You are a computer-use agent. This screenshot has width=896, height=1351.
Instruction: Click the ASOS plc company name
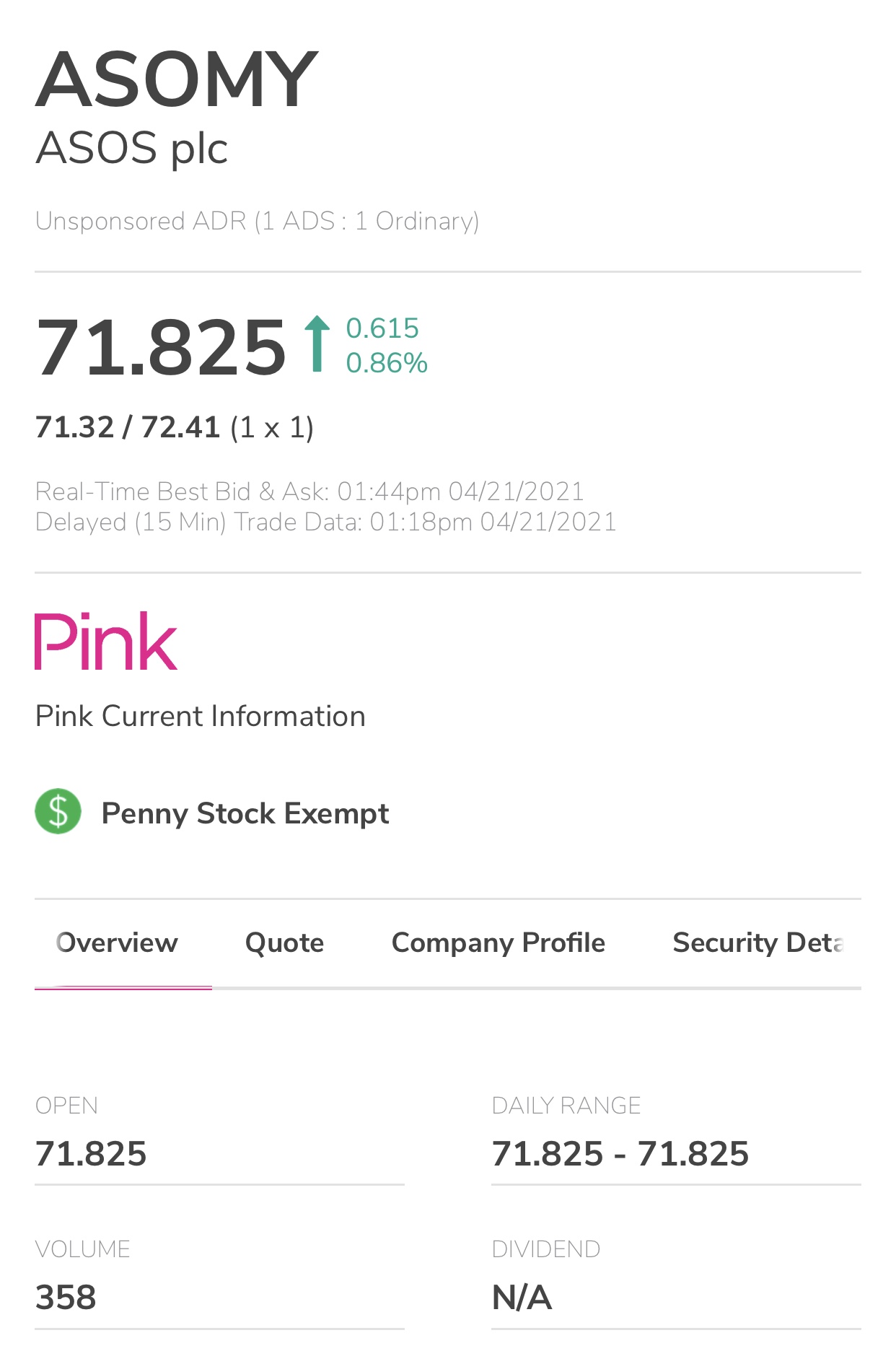132,148
